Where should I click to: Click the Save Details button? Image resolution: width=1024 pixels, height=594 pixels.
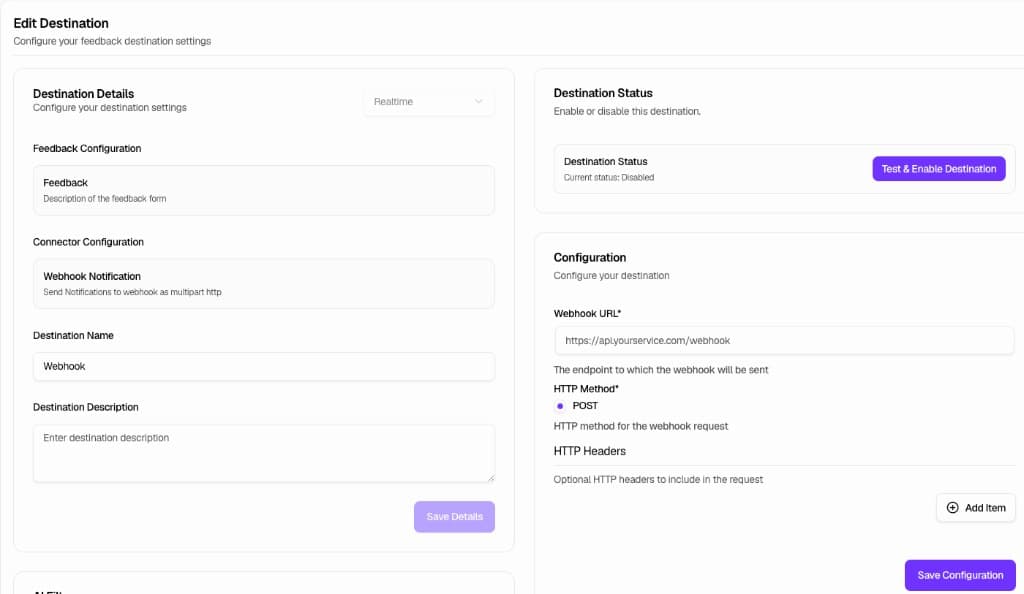coord(454,516)
